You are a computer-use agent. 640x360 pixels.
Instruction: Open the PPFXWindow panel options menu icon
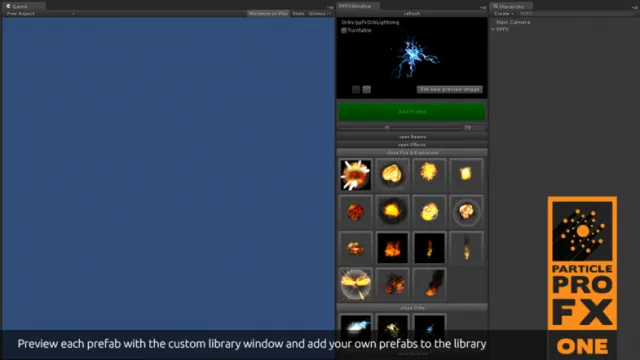click(483, 7)
